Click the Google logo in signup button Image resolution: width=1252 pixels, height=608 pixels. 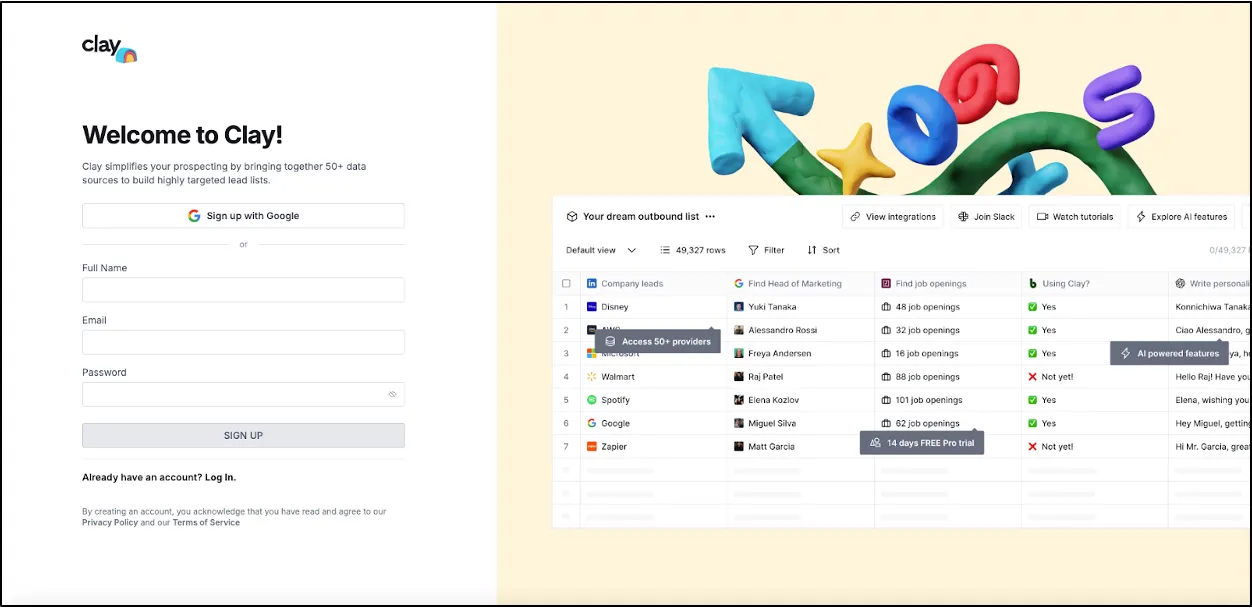(x=194, y=216)
